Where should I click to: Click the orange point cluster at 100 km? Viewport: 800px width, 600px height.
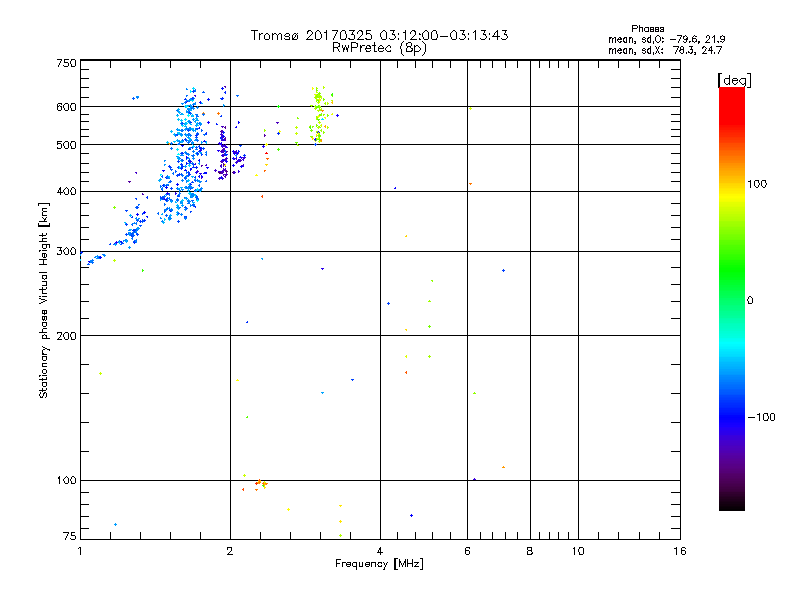pyautogui.click(x=259, y=483)
